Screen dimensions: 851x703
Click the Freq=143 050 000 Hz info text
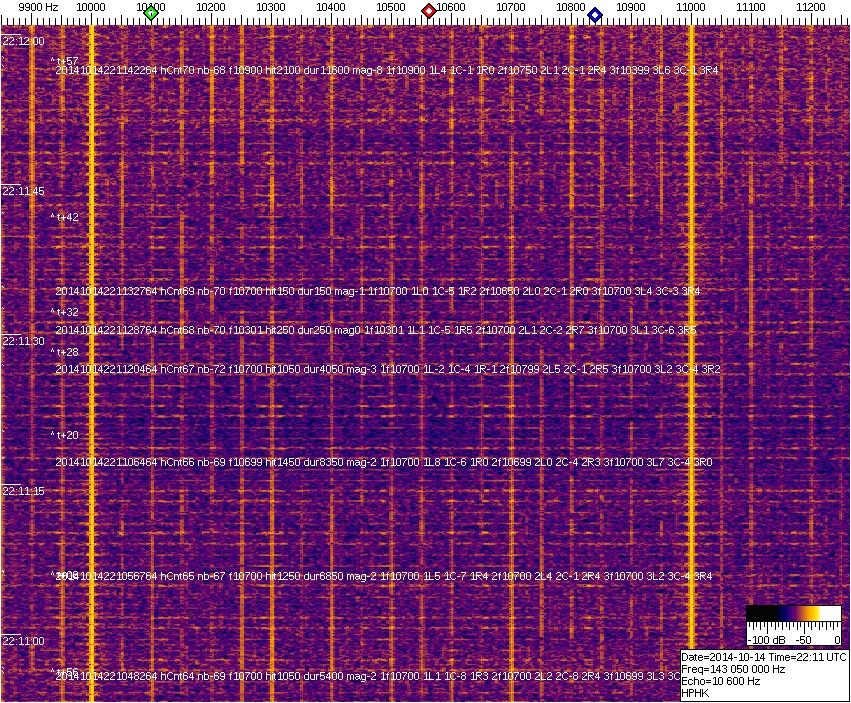[x=732, y=669]
